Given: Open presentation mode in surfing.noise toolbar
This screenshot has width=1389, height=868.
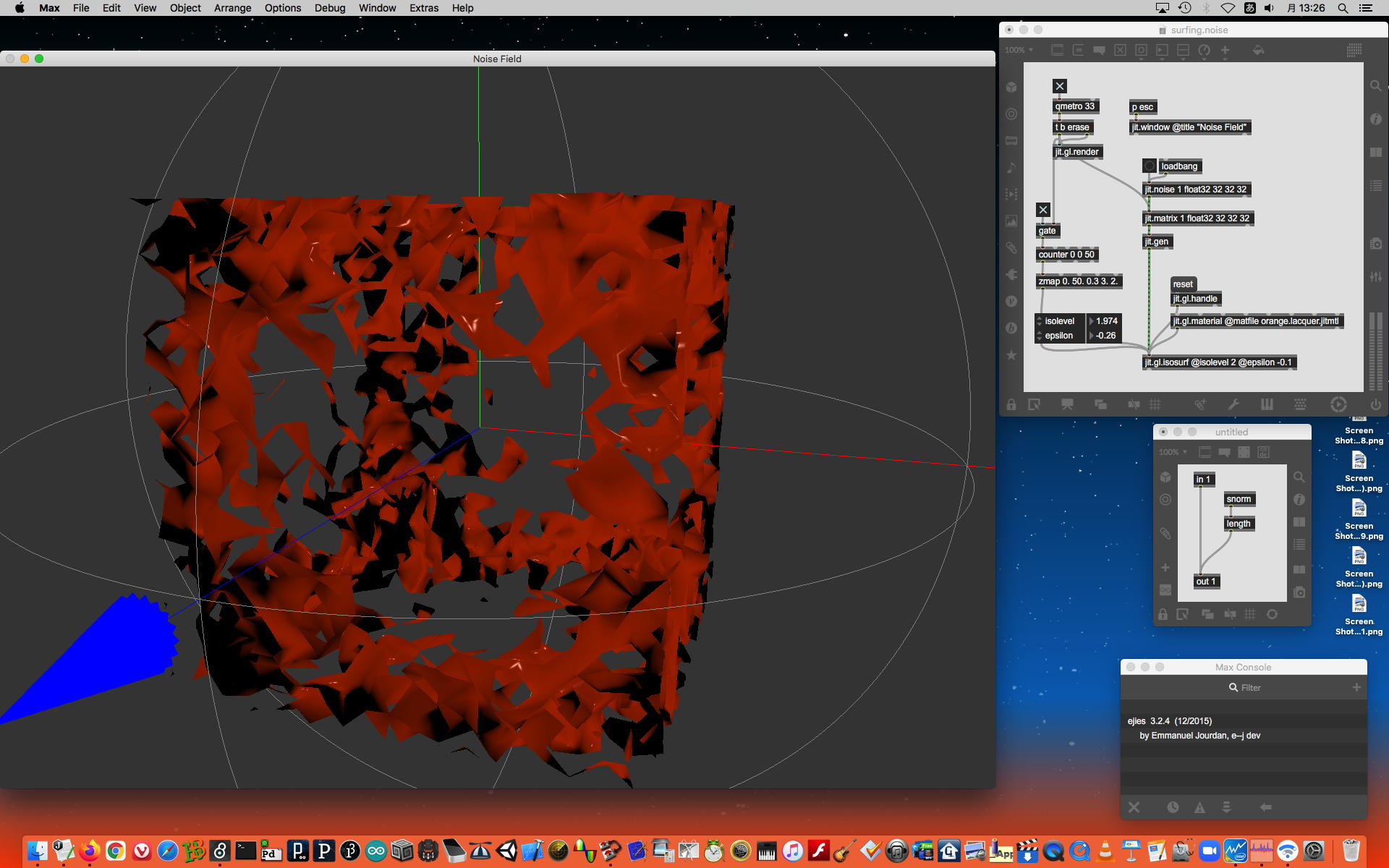Looking at the screenshot, I should [x=1066, y=405].
